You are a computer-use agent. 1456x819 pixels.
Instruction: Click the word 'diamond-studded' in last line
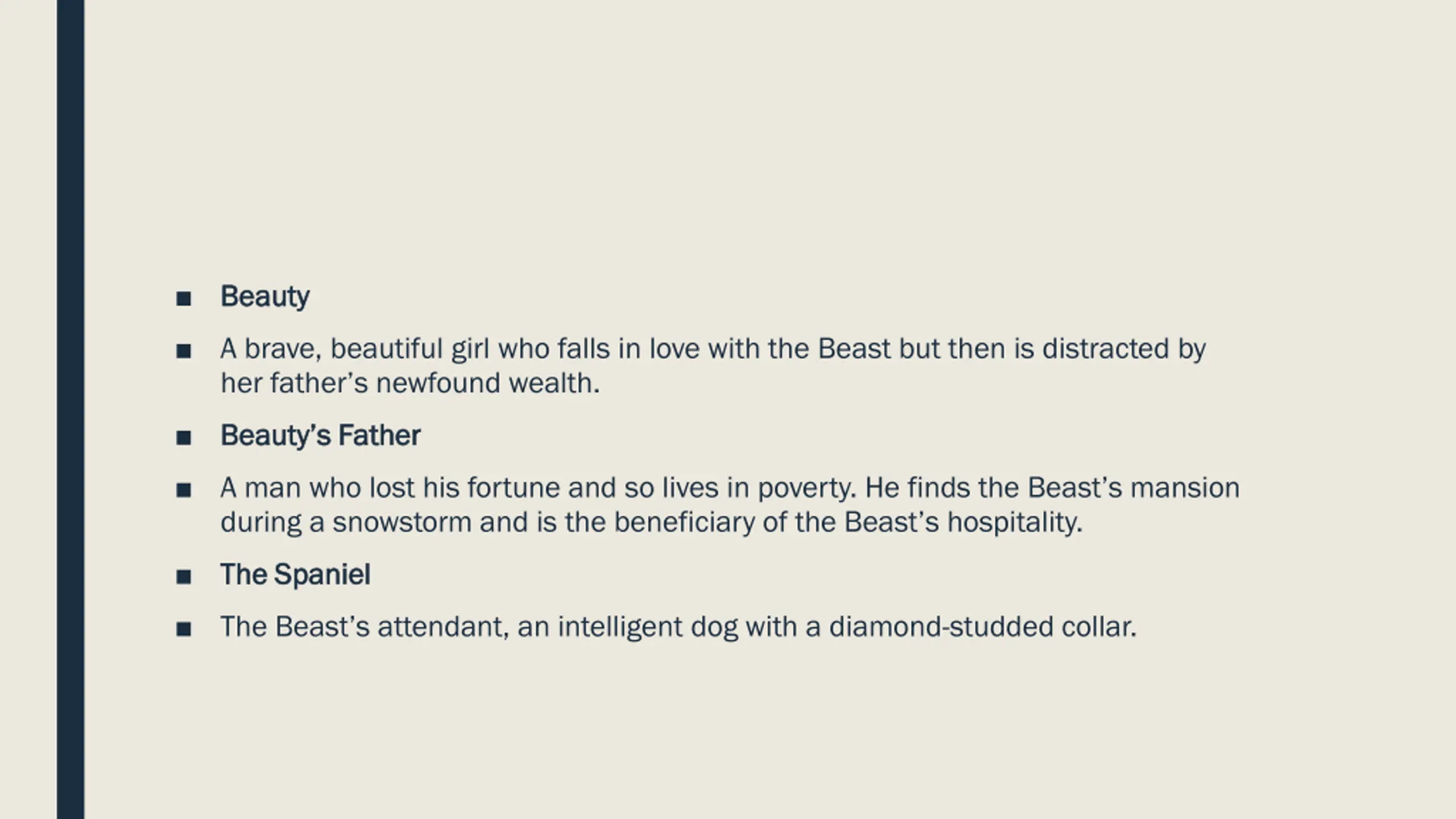click(941, 627)
